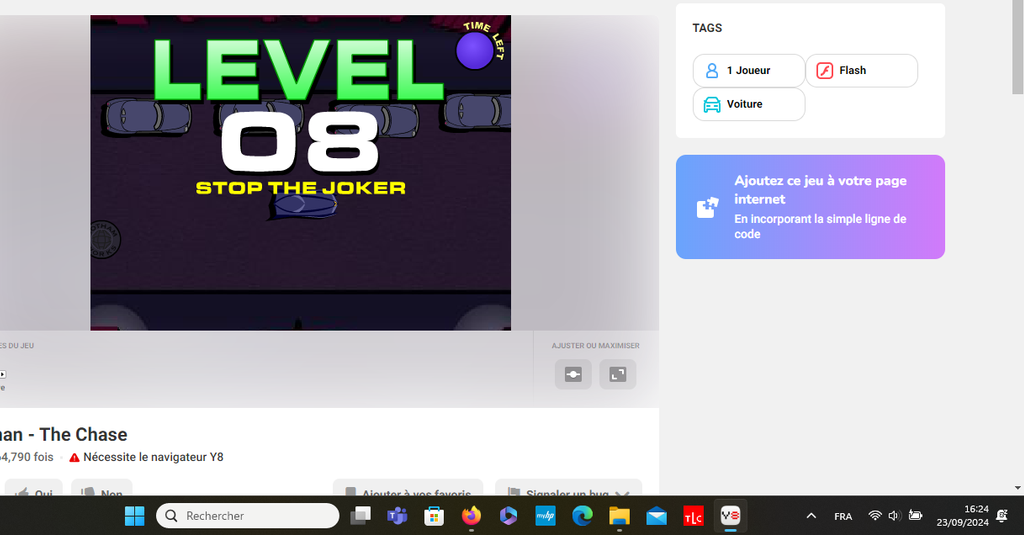
Task: Open Microsoft Teams from the taskbar
Action: (x=397, y=516)
